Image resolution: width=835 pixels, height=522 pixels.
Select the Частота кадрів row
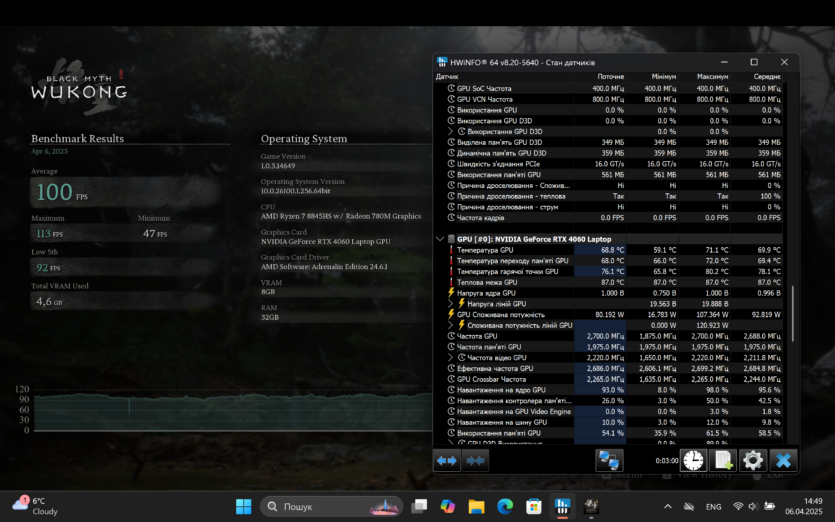point(608,217)
